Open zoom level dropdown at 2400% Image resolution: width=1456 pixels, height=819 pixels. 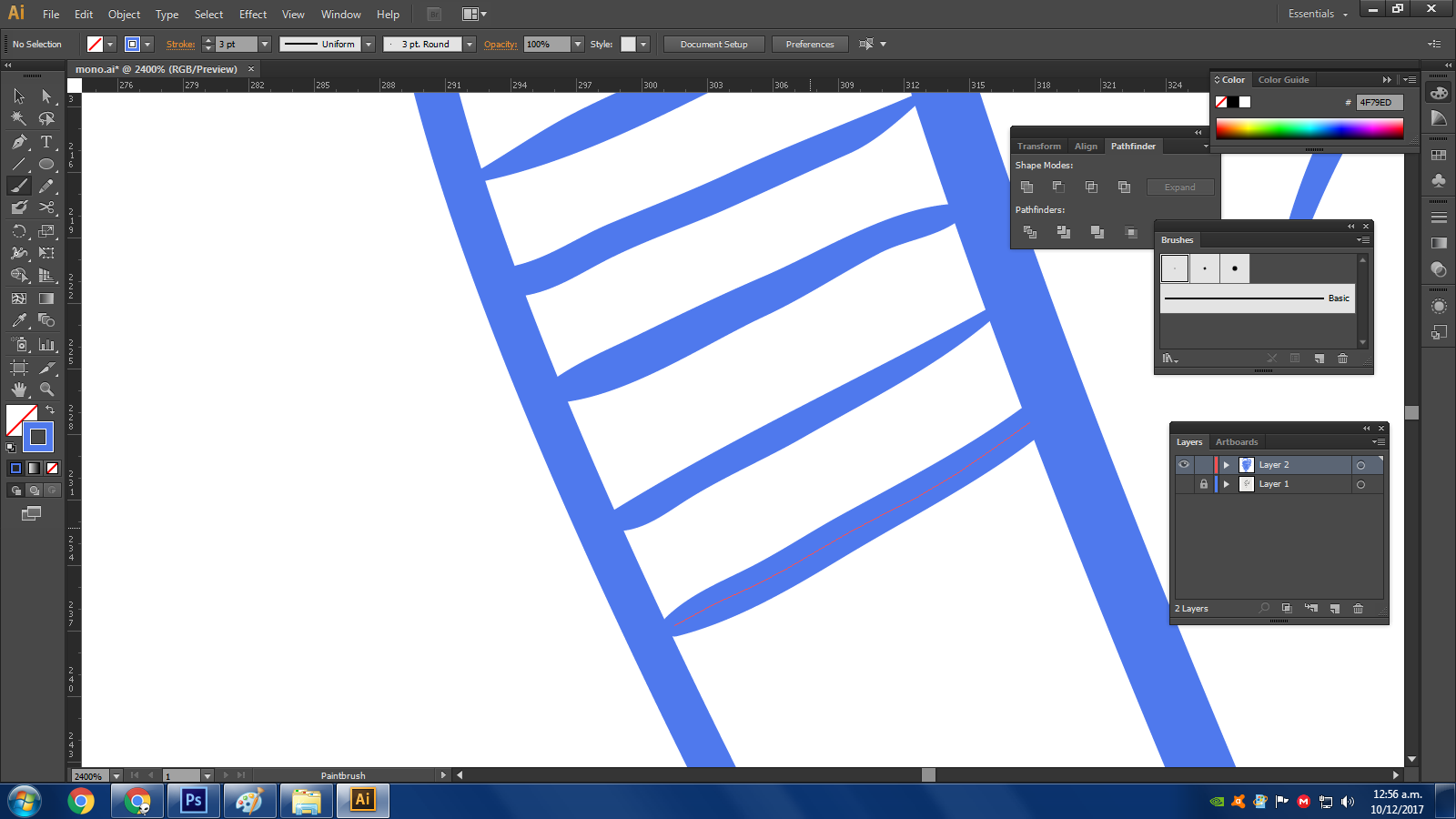116,776
